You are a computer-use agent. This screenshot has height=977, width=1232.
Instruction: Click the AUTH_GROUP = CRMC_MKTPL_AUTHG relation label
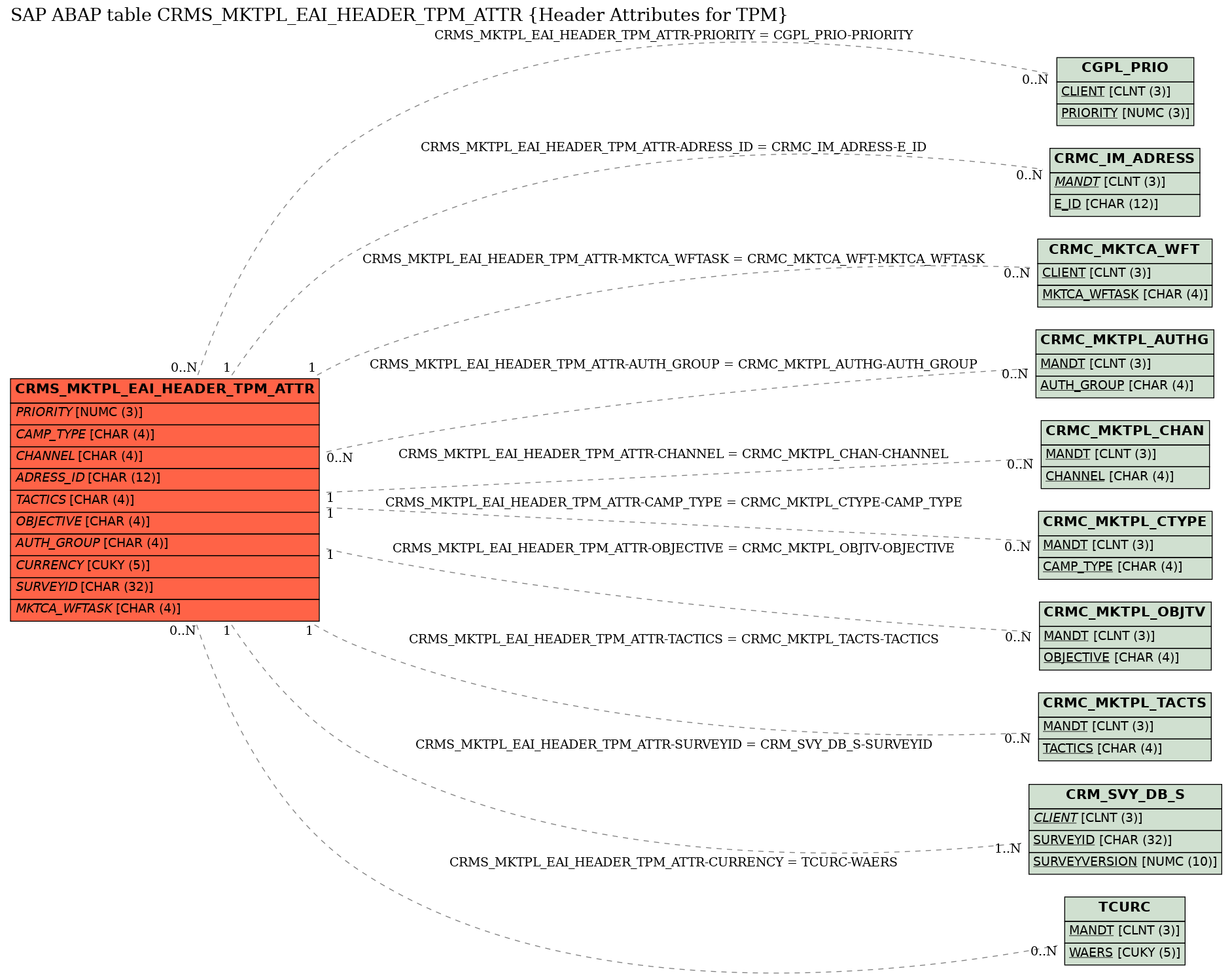pyautogui.click(x=673, y=364)
